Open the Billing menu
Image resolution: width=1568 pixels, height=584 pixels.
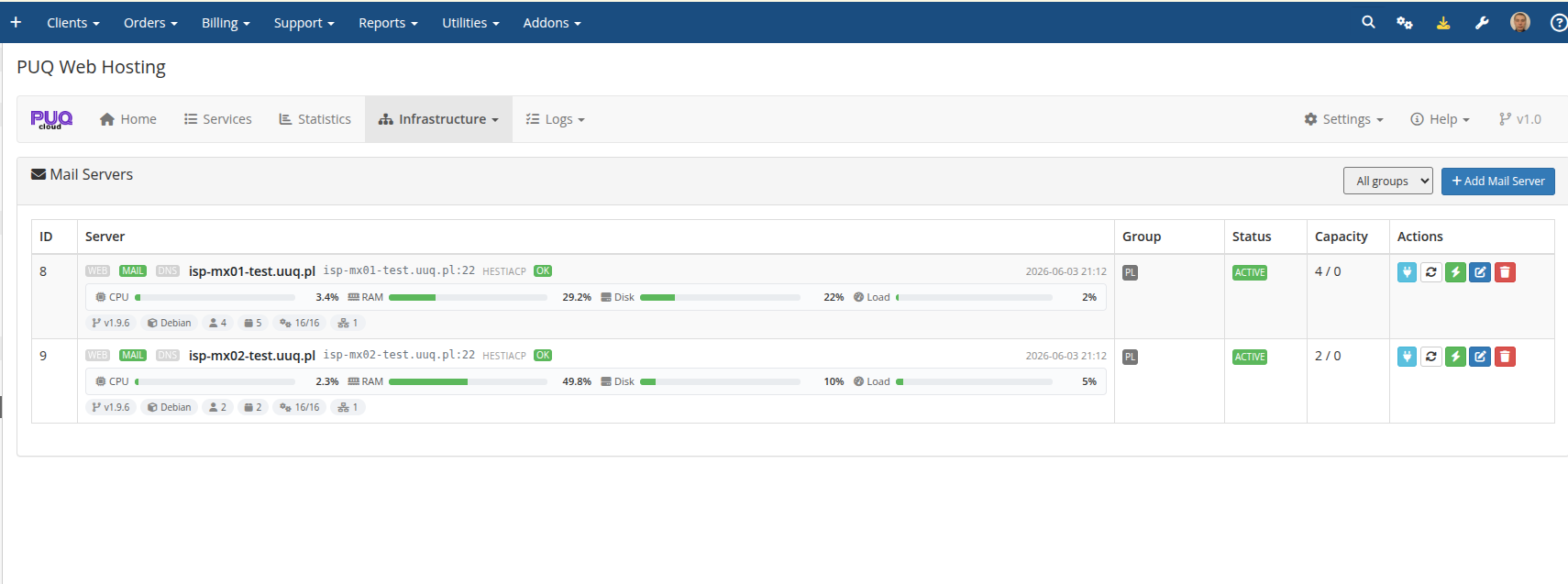[226, 23]
